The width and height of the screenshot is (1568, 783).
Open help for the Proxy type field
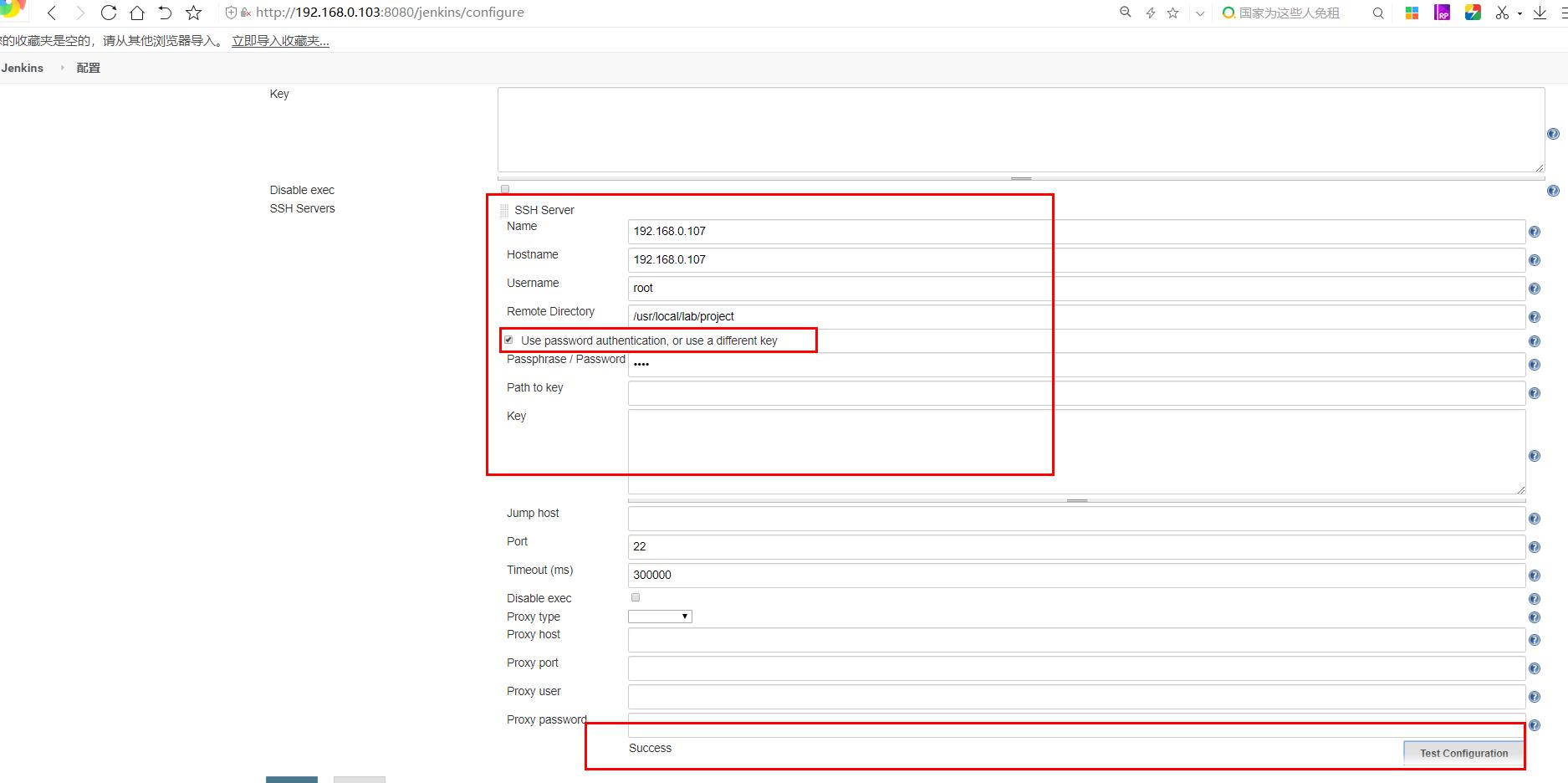[1535, 617]
